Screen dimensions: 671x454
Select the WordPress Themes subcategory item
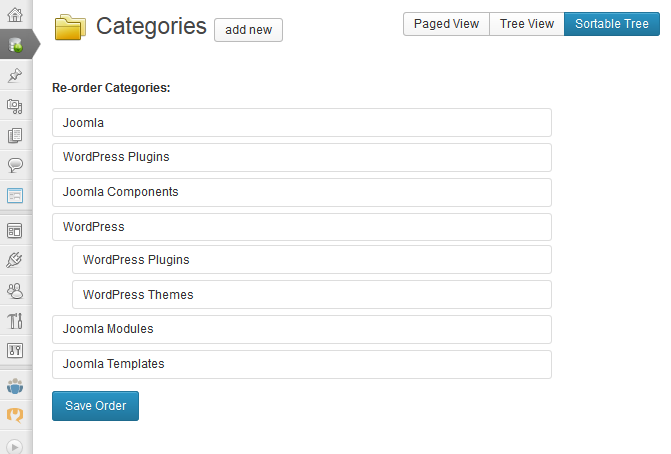click(x=312, y=294)
